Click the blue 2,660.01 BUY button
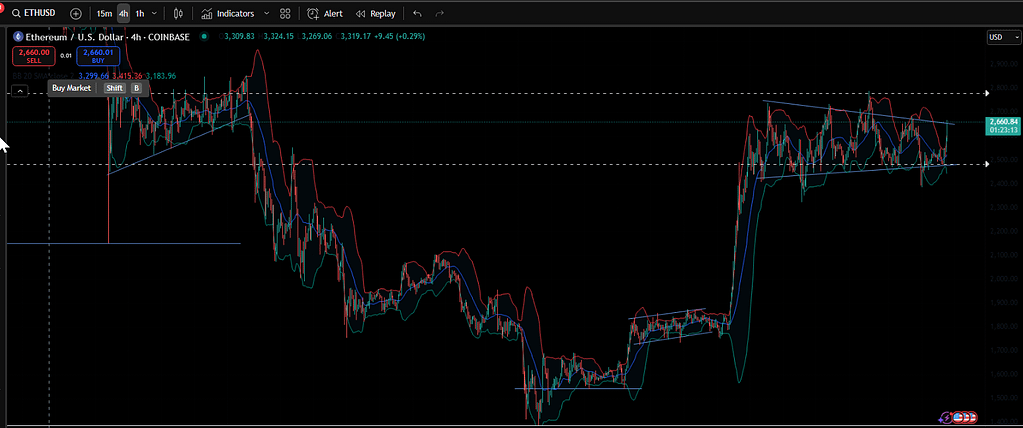Image resolution: width=1023 pixels, height=428 pixels. click(98, 57)
